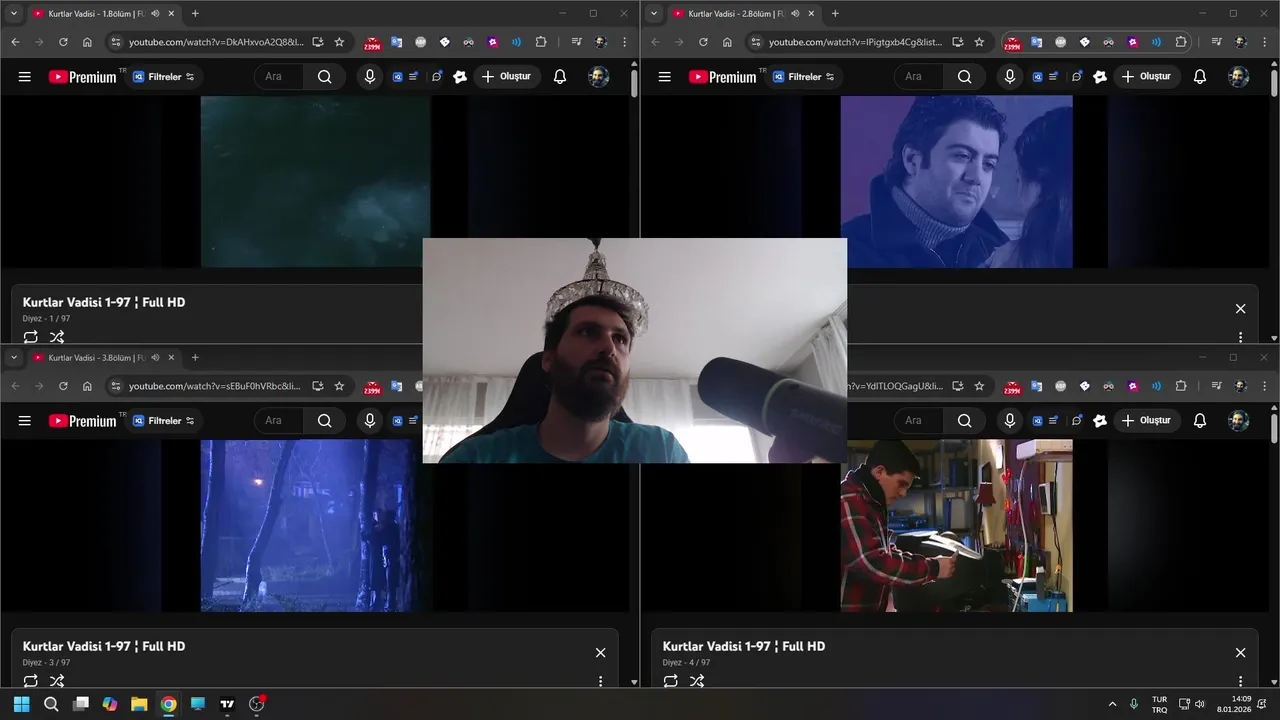
Task: Show hidden system tray icons chevron
Action: pyautogui.click(x=1112, y=704)
